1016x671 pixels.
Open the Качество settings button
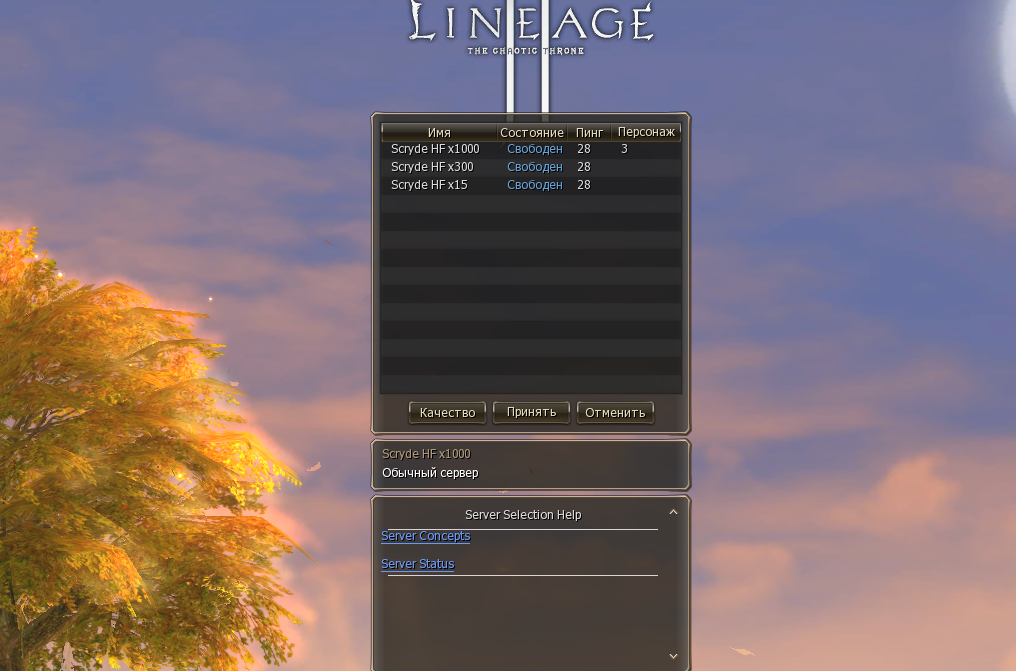click(x=447, y=413)
